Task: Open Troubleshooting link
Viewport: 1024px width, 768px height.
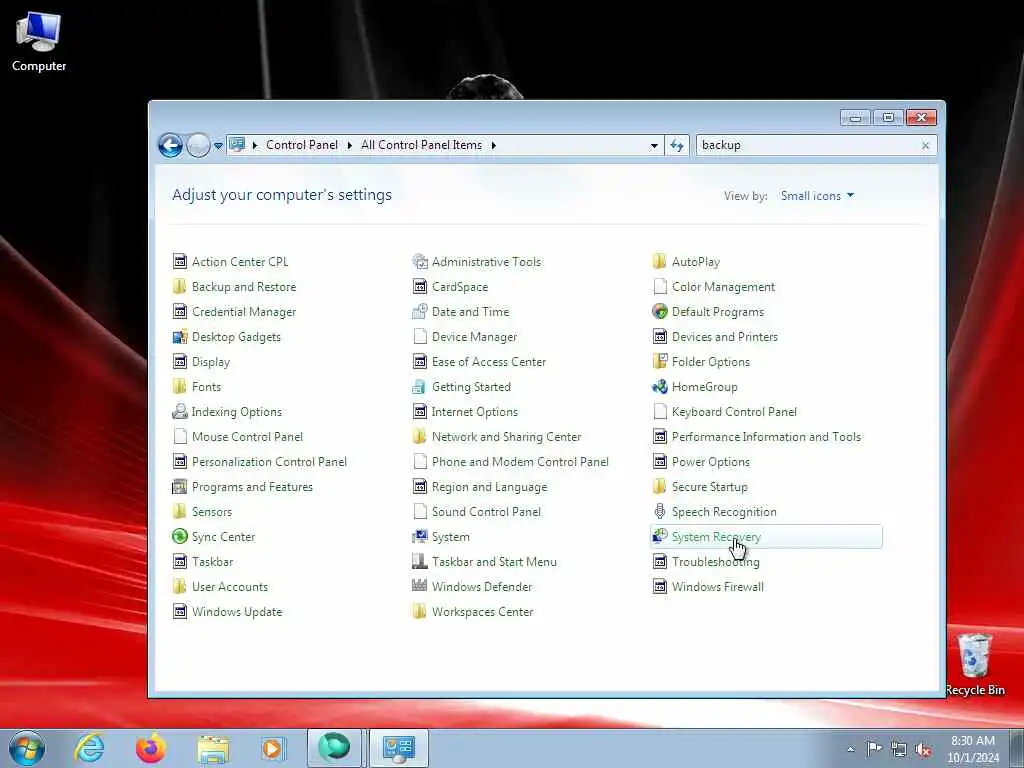Action: pyautogui.click(x=715, y=562)
